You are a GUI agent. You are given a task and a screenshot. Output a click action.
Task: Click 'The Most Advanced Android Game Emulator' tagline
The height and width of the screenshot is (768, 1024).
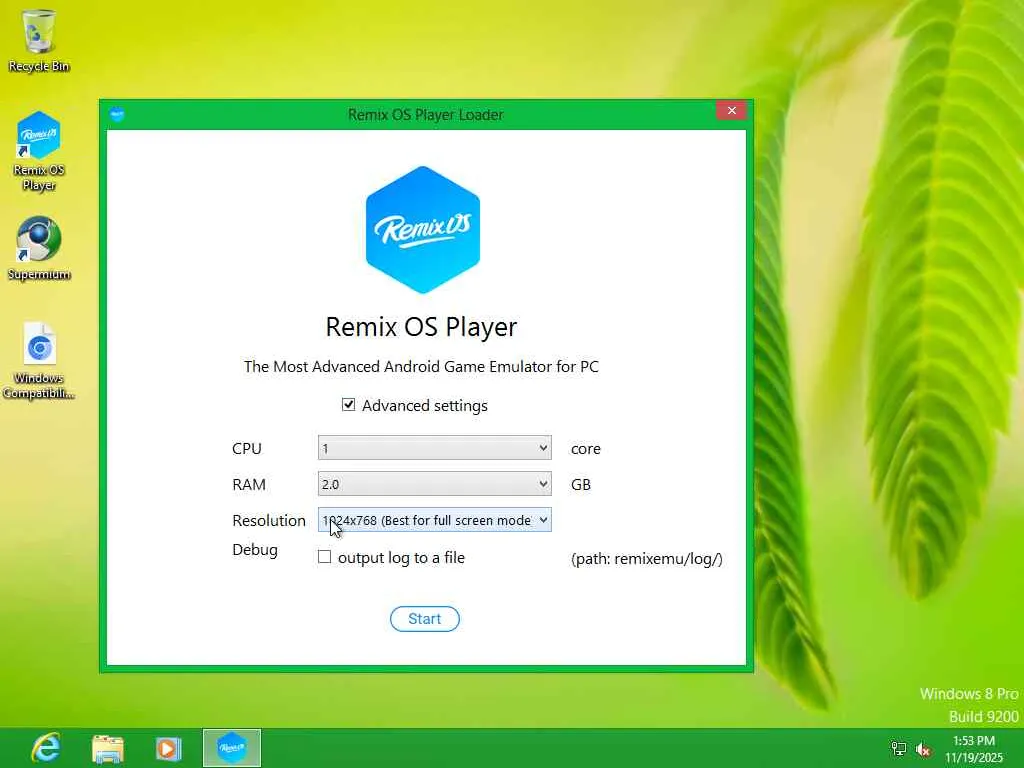(x=421, y=366)
